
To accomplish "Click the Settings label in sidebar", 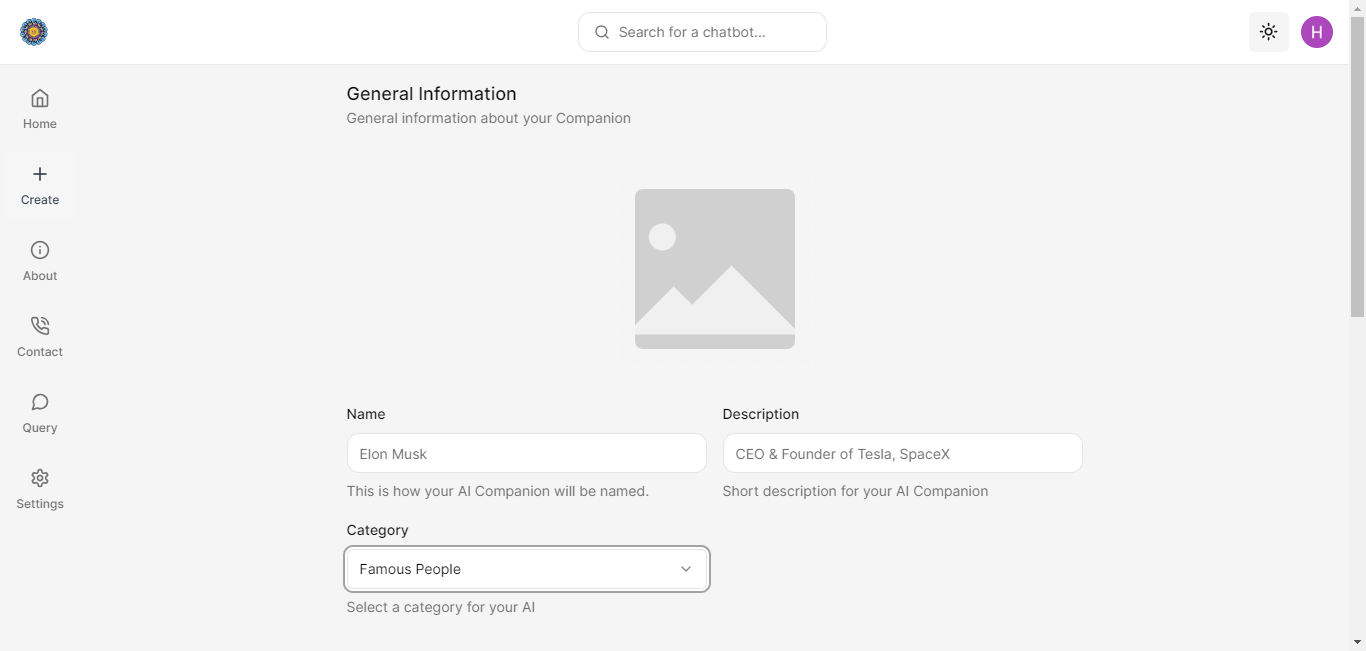I will click(x=40, y=504).
